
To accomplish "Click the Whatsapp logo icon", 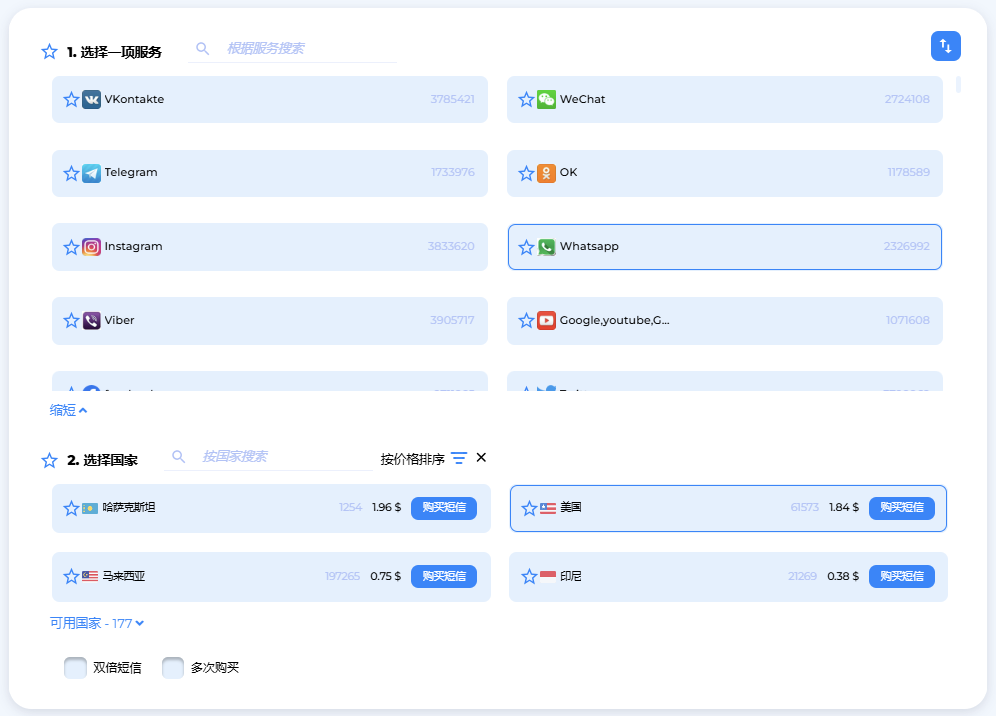I will coord(546,247).
